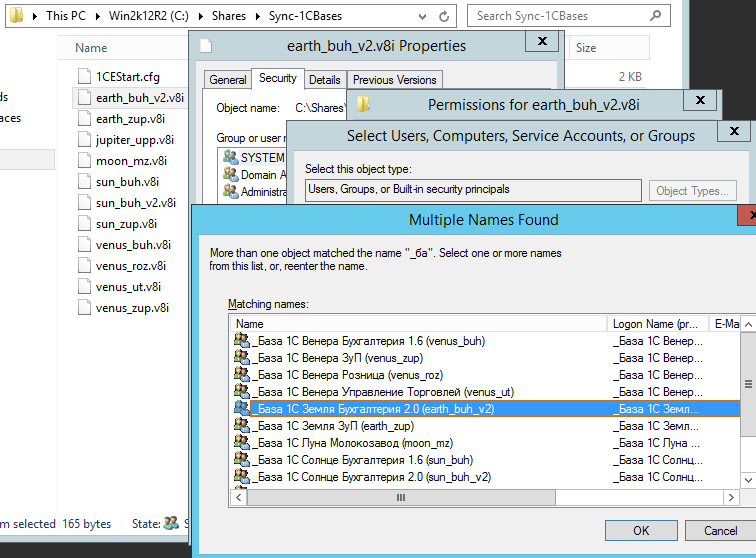Click group icon for Луна Молокозавод (moon_mz)
756x558 pixels.
point(242,442)
